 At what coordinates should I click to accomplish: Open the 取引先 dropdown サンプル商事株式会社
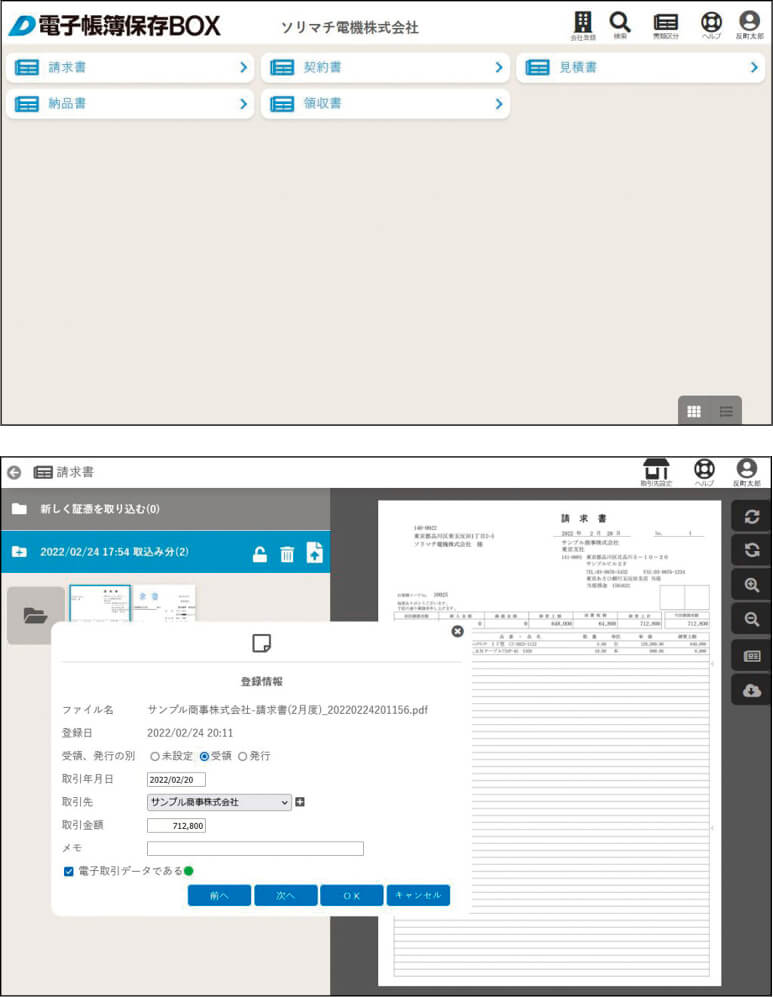219,802
